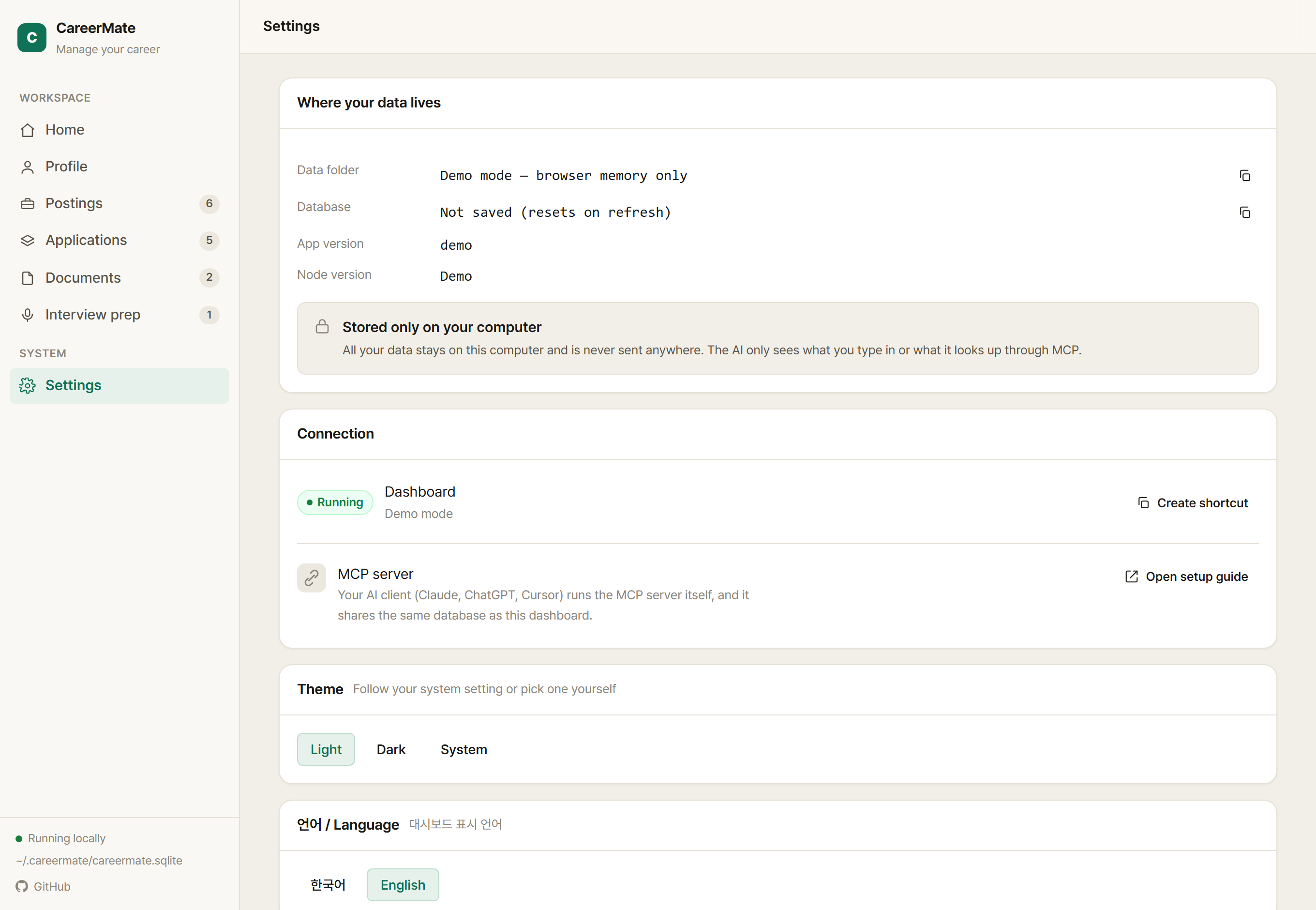The width and height of the screenshot is (1316, 910).
Task: Click the Home house icon
Action: 28,130
